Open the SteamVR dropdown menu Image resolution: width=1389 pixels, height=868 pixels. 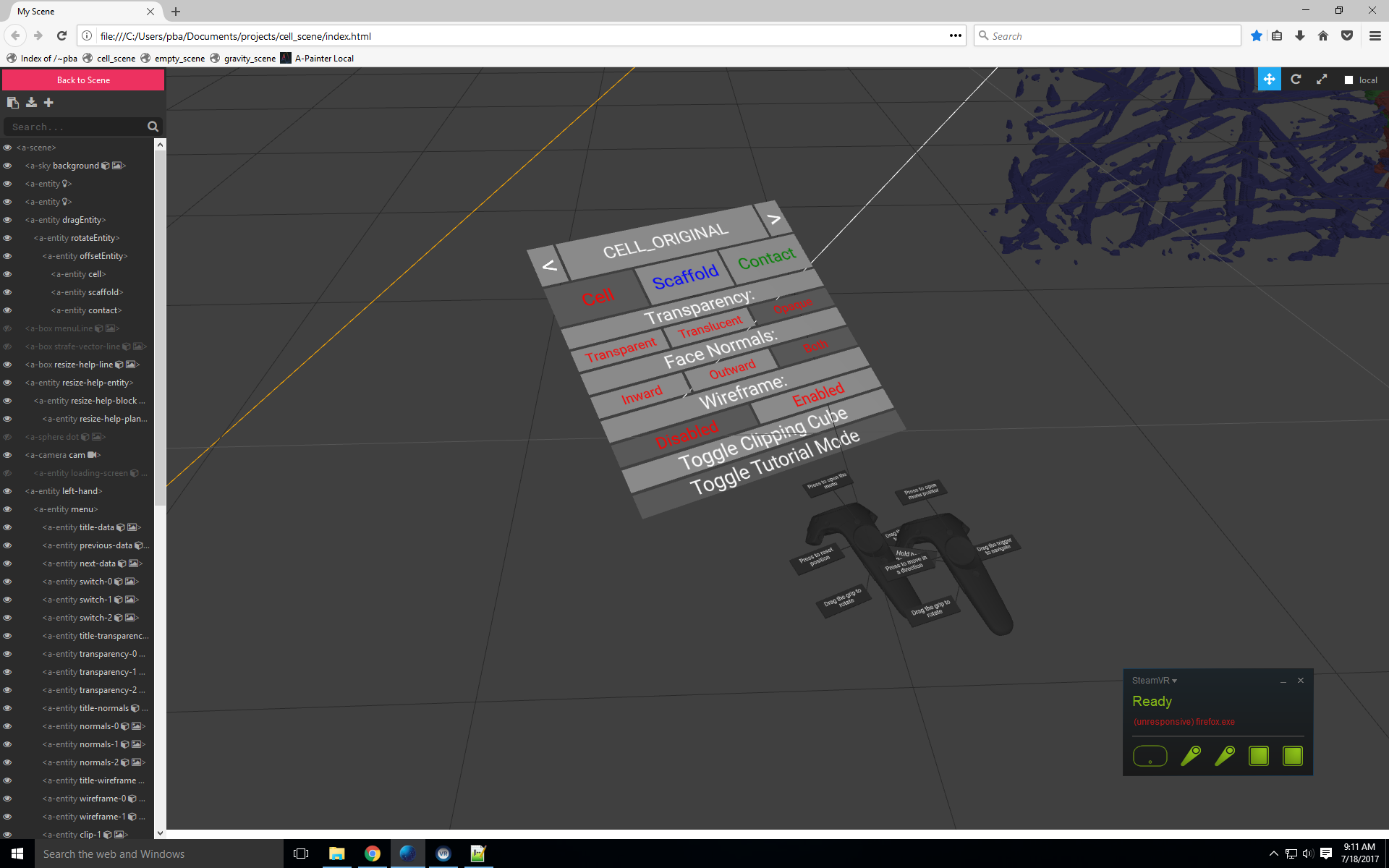click(1155, 681)
